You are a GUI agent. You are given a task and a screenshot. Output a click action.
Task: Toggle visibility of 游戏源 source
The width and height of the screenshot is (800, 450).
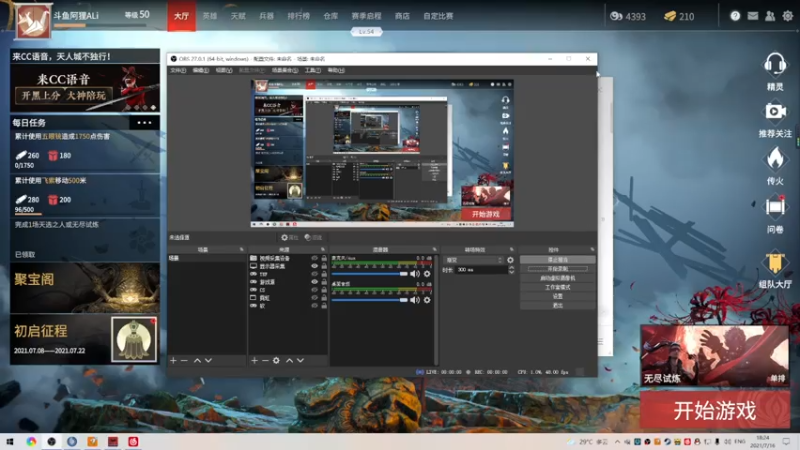tap(314, 282)
